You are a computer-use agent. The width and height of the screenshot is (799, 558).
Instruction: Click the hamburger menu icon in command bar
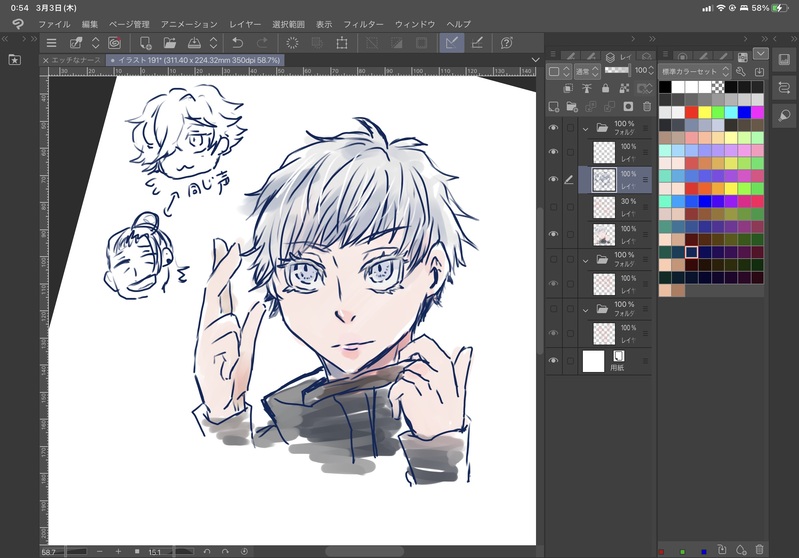[x=51, y=43]
